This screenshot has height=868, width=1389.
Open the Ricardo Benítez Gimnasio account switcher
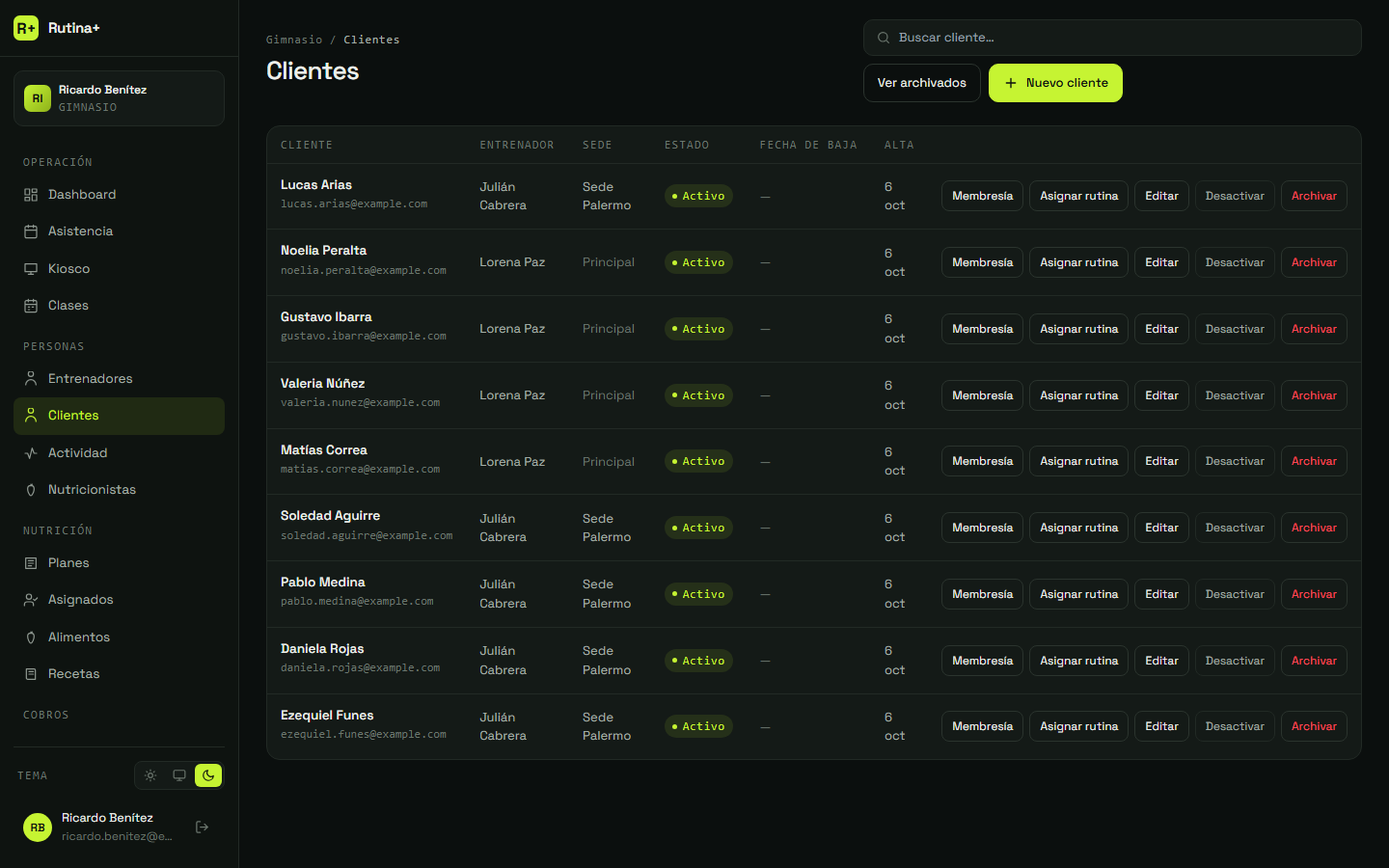[x=119, y=98]
